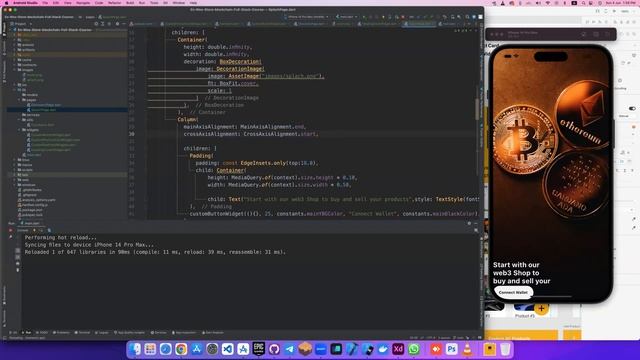Open the Project view dropdown
The width and height of the screenshot is (640, 360).
(x=22, y=24)
